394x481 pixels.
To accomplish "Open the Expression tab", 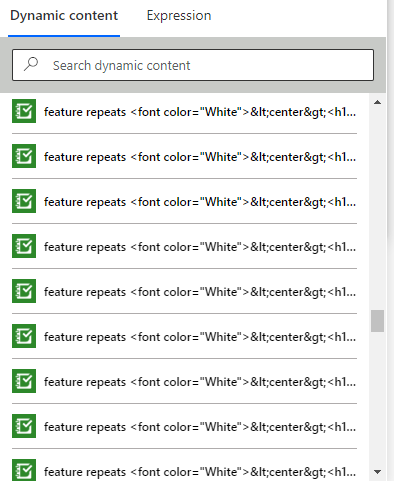I will coord(179,16).
